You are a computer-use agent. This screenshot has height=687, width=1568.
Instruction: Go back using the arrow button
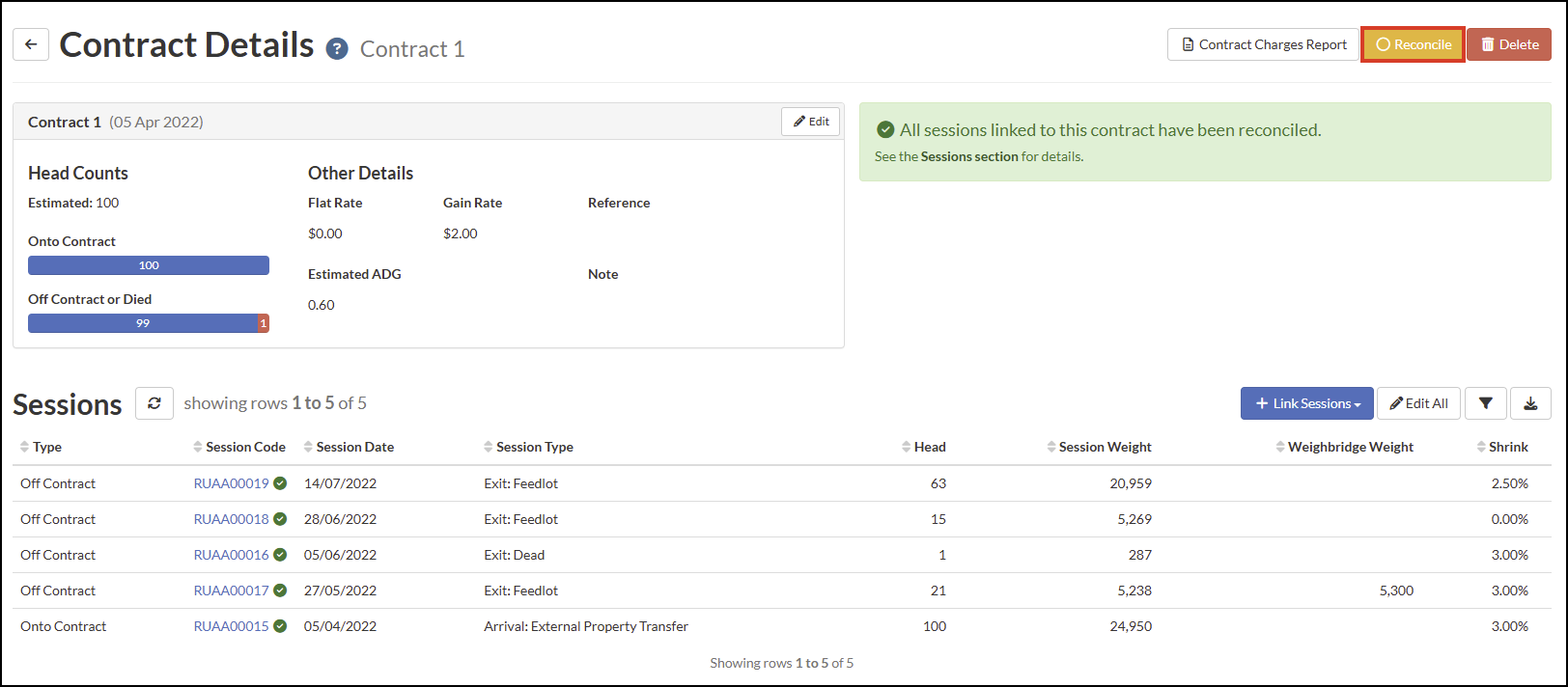(x=31, y=44)
